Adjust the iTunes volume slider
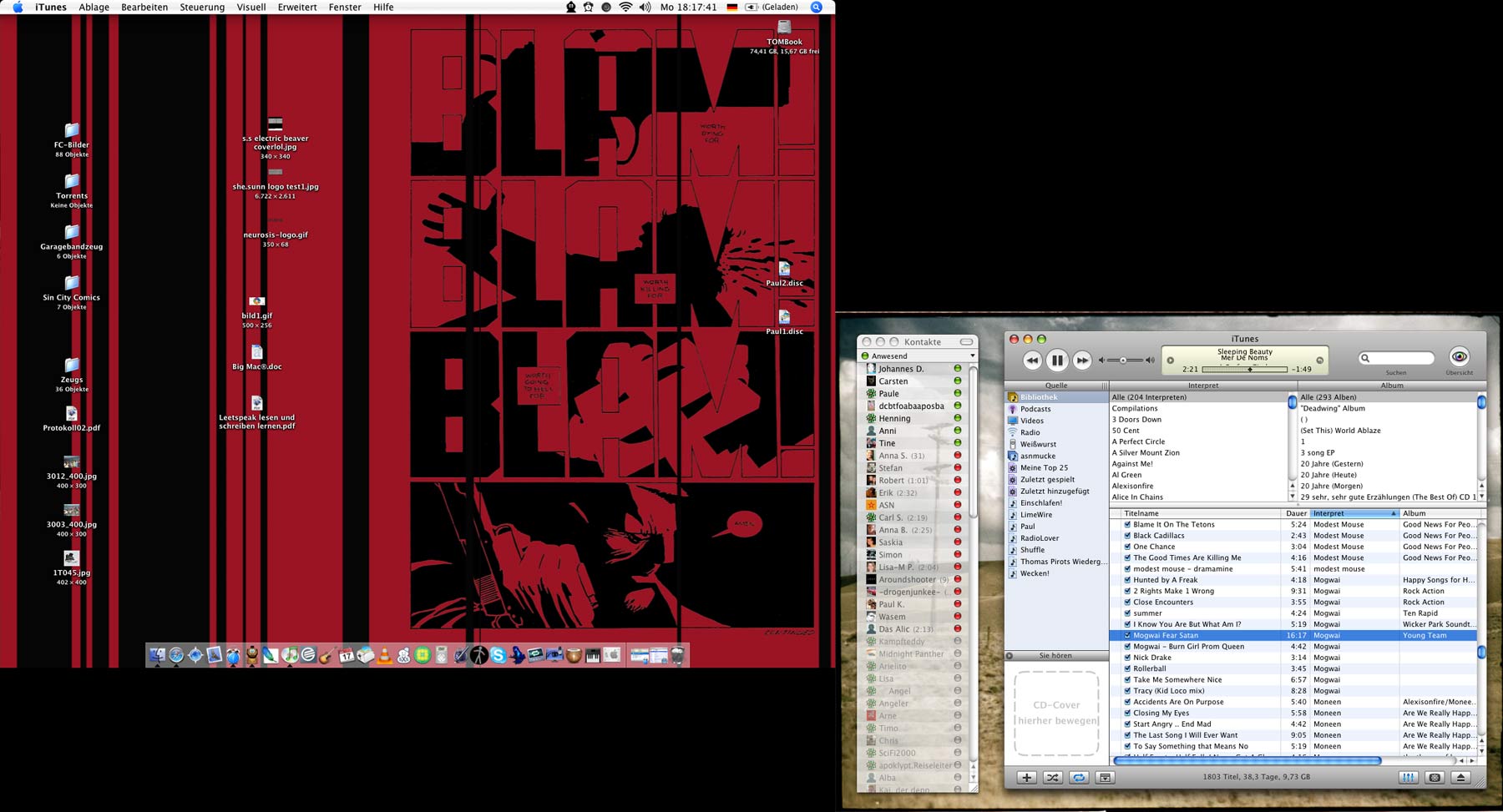The width and height of the screenshot is (1503, 812). click(x=1125, y=361)
